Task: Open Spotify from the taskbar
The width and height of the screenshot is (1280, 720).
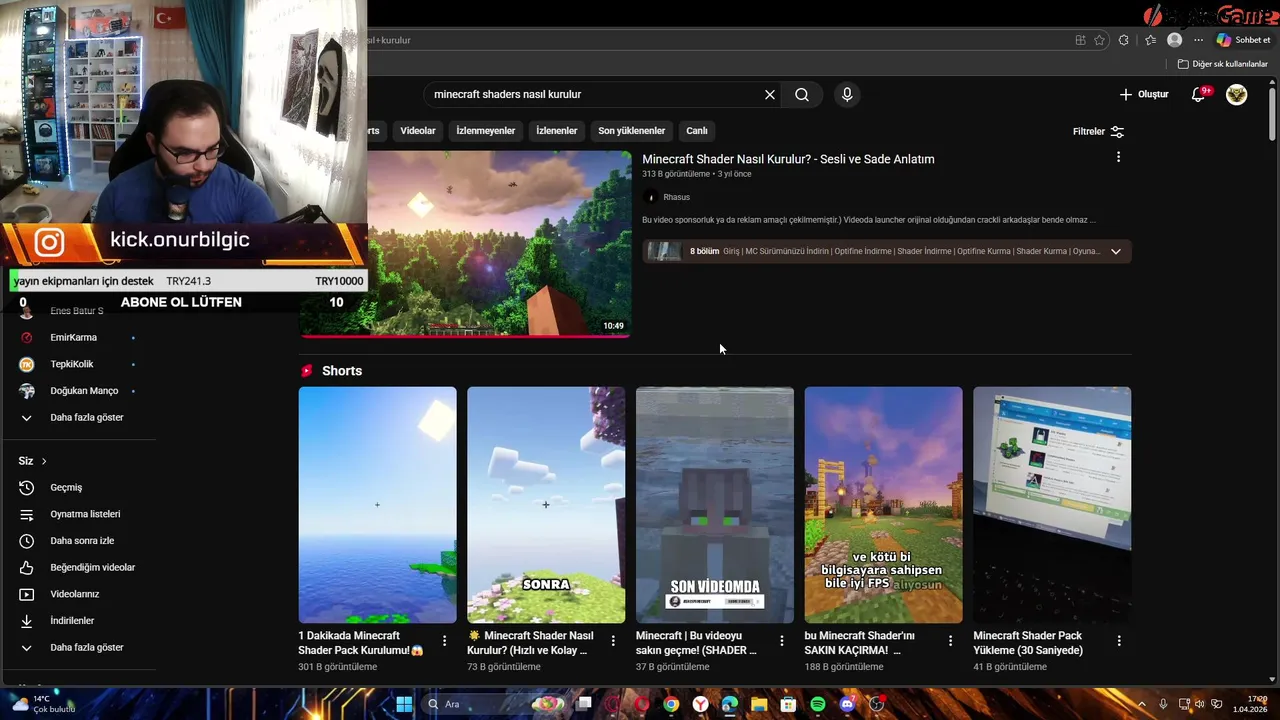Action: click(x=818, y=704)
